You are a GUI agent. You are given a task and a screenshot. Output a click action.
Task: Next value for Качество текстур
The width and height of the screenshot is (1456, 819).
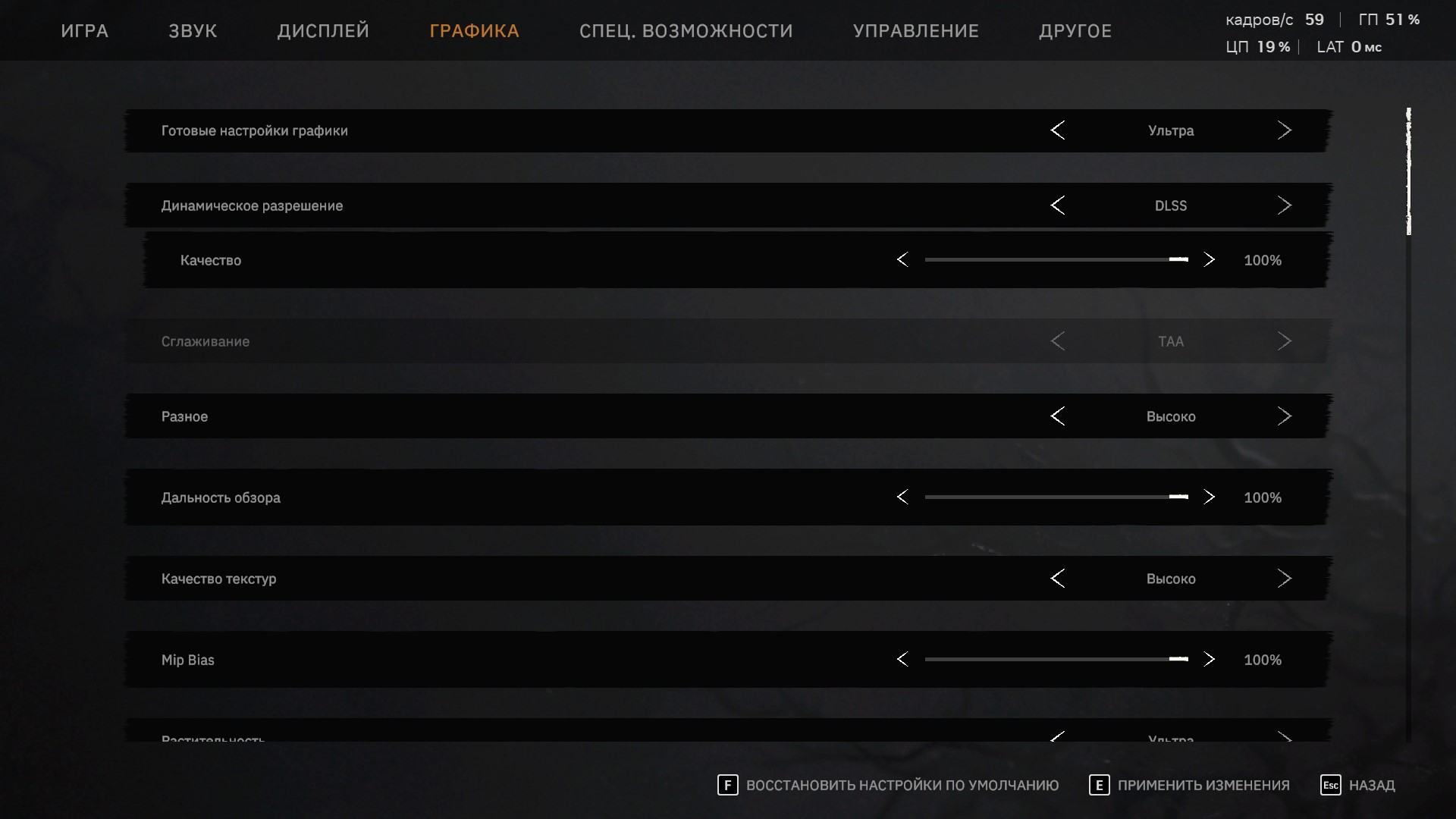1284,579
